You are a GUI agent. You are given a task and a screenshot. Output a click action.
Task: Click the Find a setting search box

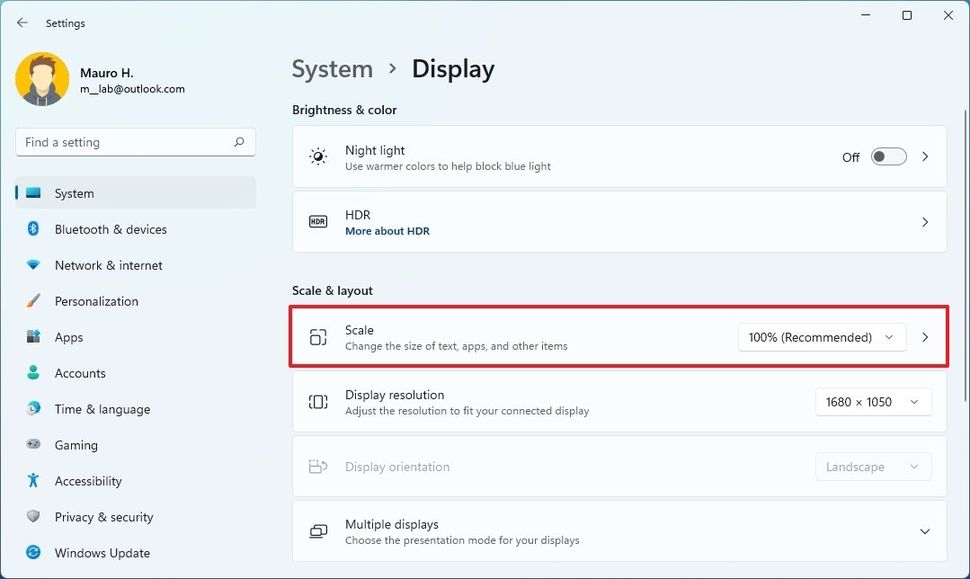point(135,142)
